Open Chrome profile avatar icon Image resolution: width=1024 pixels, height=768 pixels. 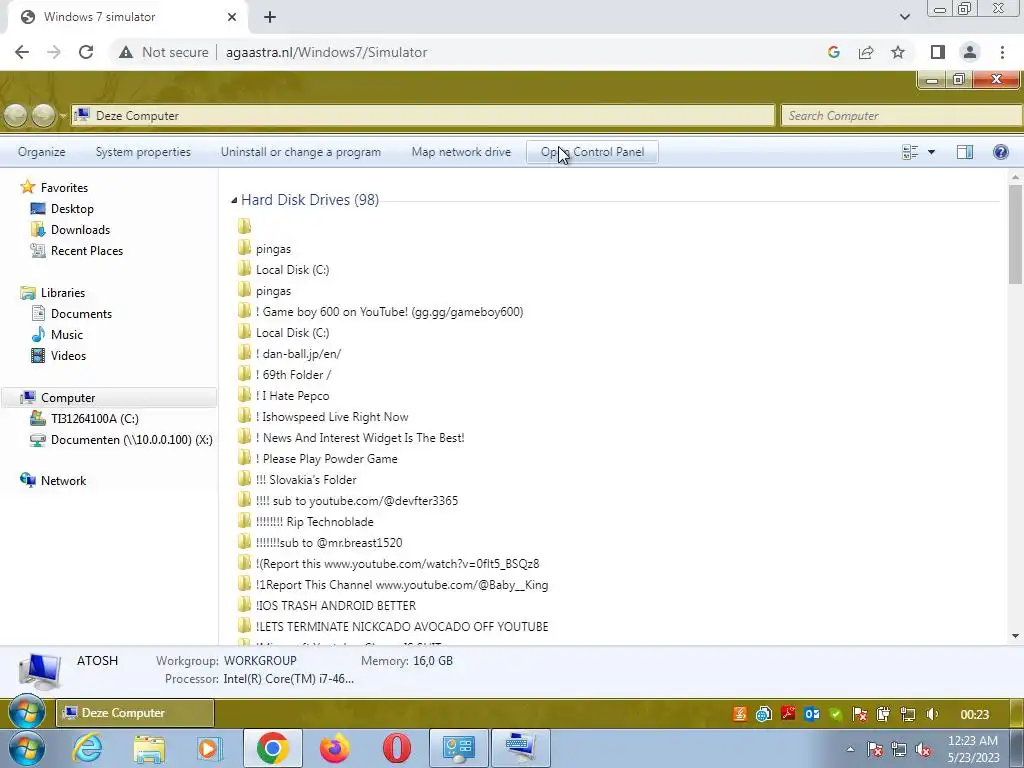coord(970,52)
